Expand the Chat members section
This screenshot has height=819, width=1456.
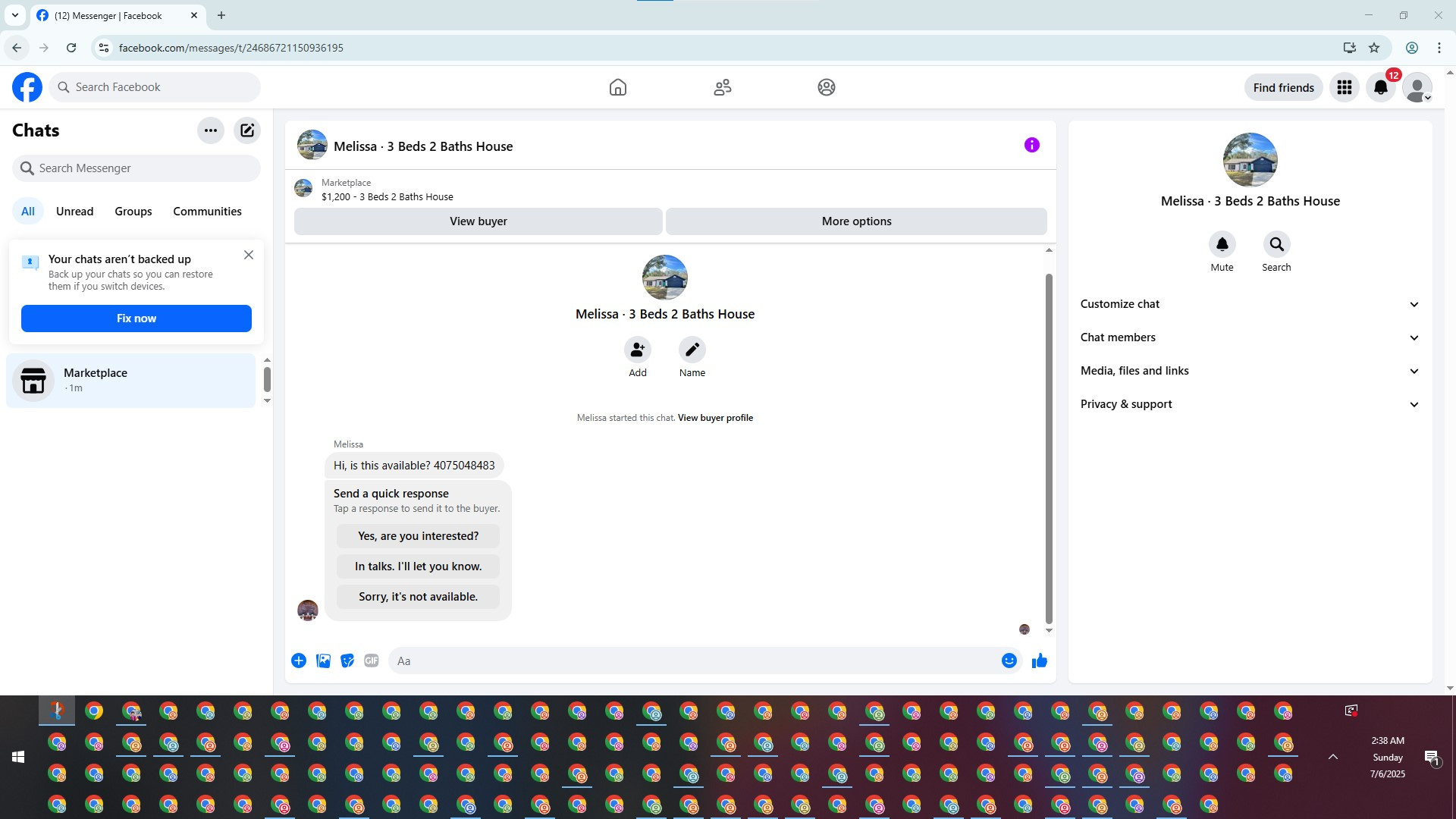coord(1249,337)
